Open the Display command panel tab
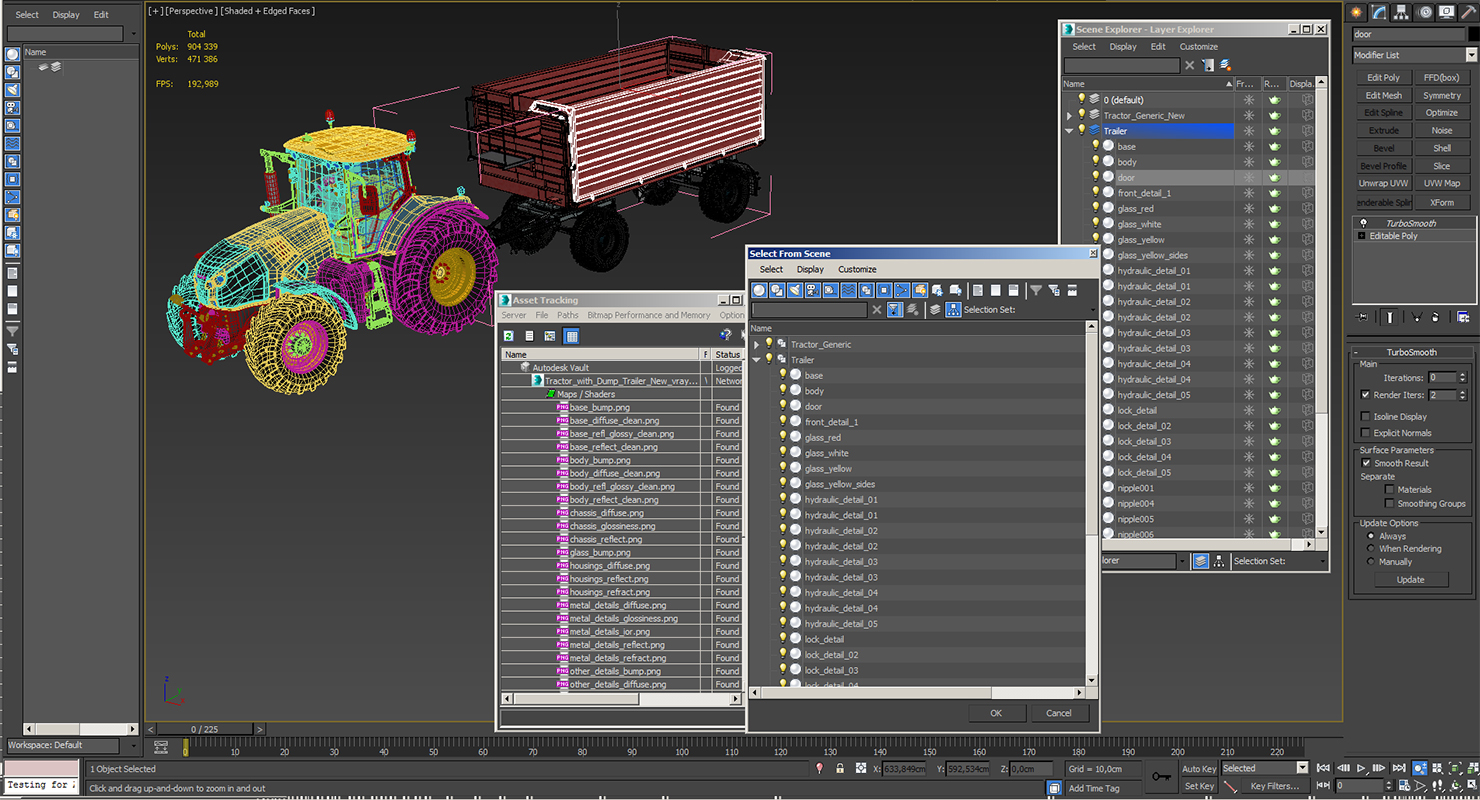 click(1448, 12)
